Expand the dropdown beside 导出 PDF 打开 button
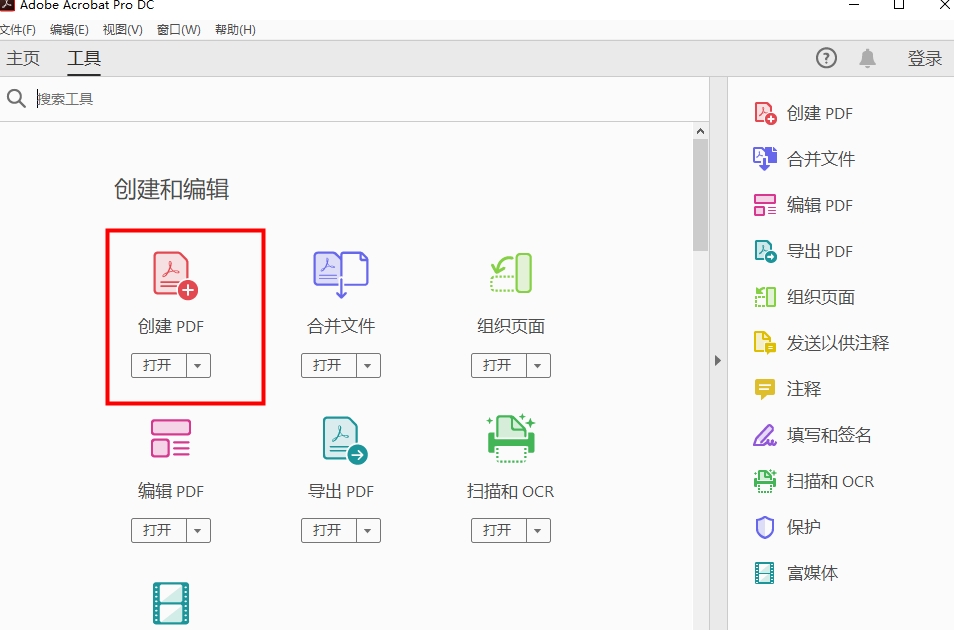Screen dimensions: 954x630 tap(369, 530)
